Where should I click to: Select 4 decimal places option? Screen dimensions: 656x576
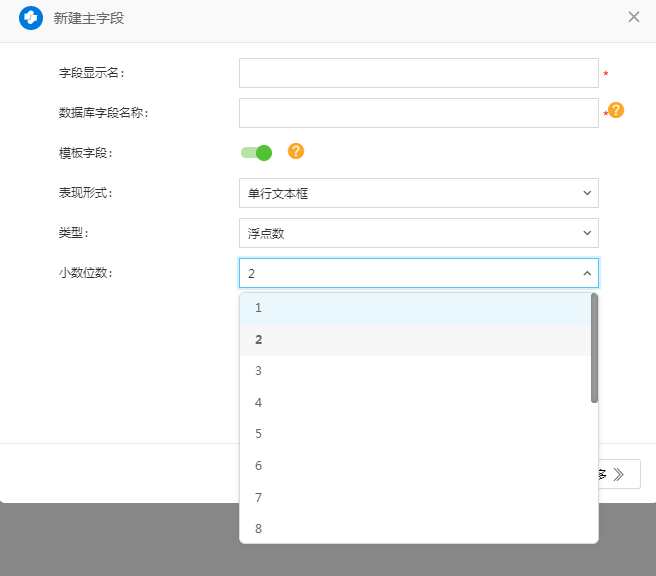pyautogui.click(x=415, y=403)
